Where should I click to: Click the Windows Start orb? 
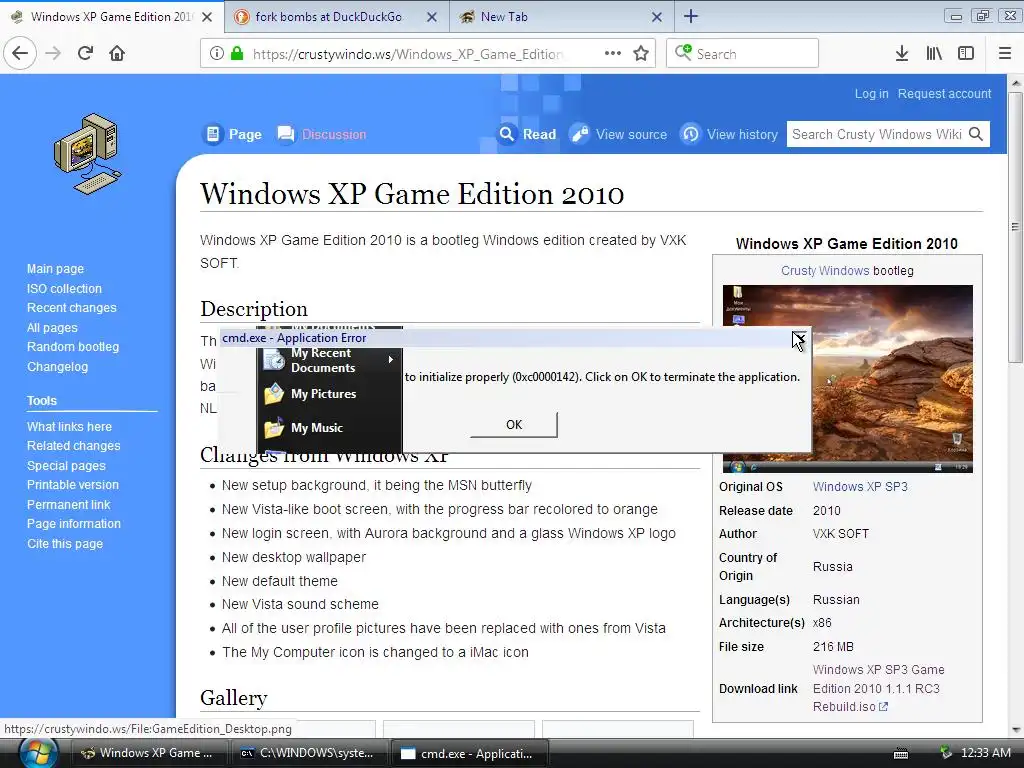(x=38, y=753)
